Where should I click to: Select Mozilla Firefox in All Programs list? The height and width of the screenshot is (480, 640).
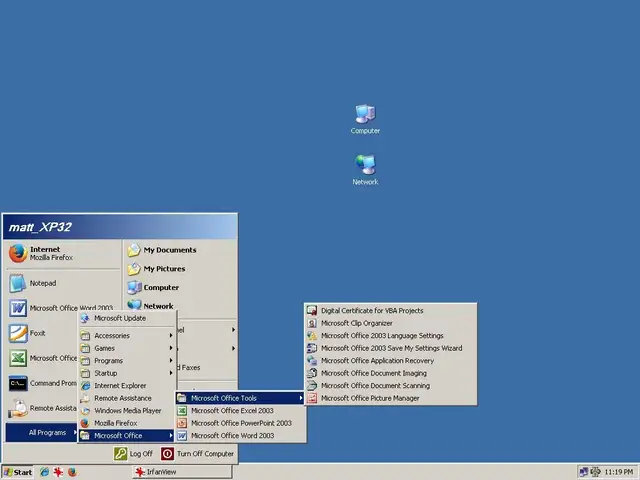(x=127, y=423)
